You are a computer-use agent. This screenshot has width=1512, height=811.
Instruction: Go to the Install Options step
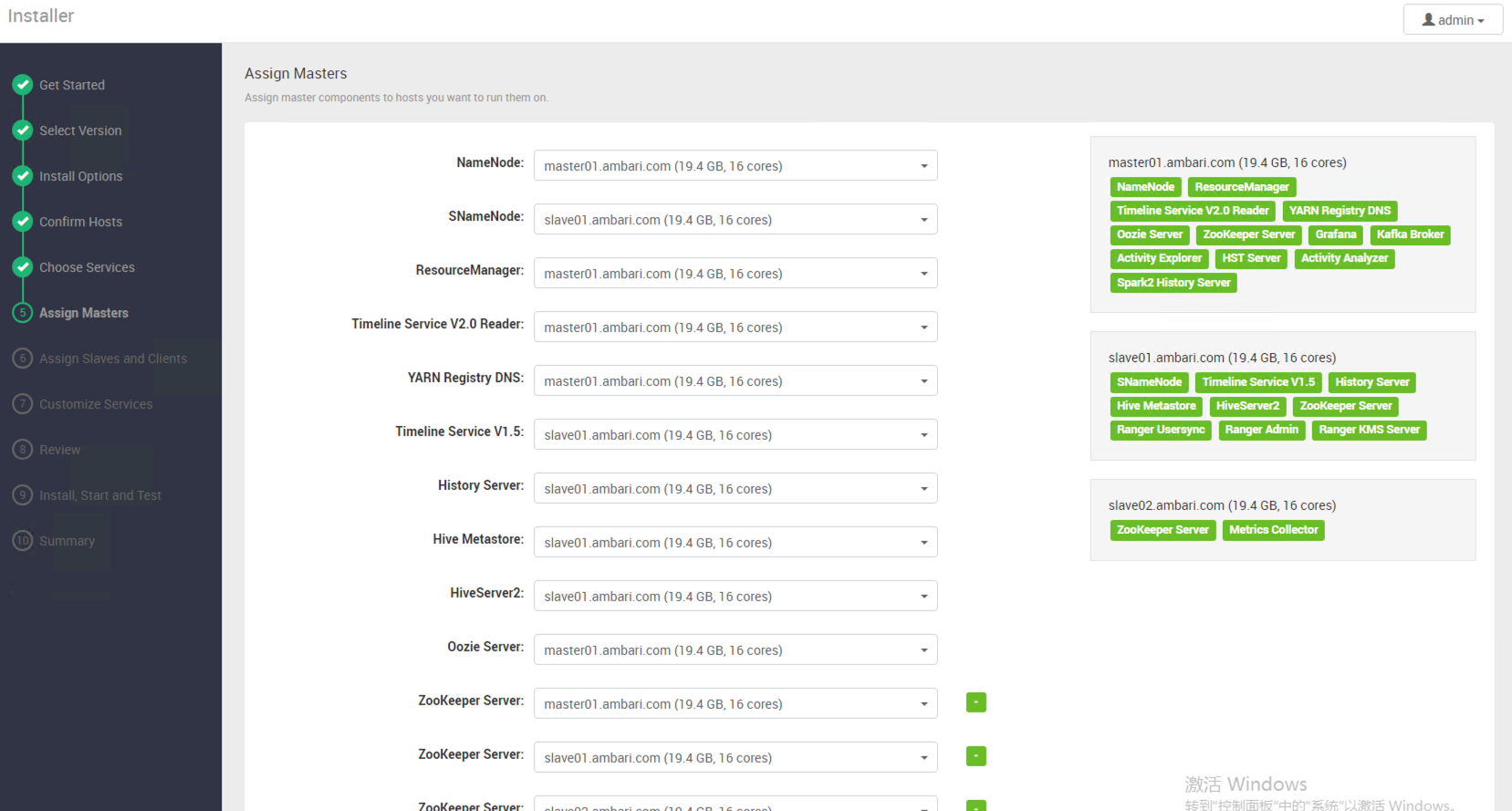(x=80, y=176)
